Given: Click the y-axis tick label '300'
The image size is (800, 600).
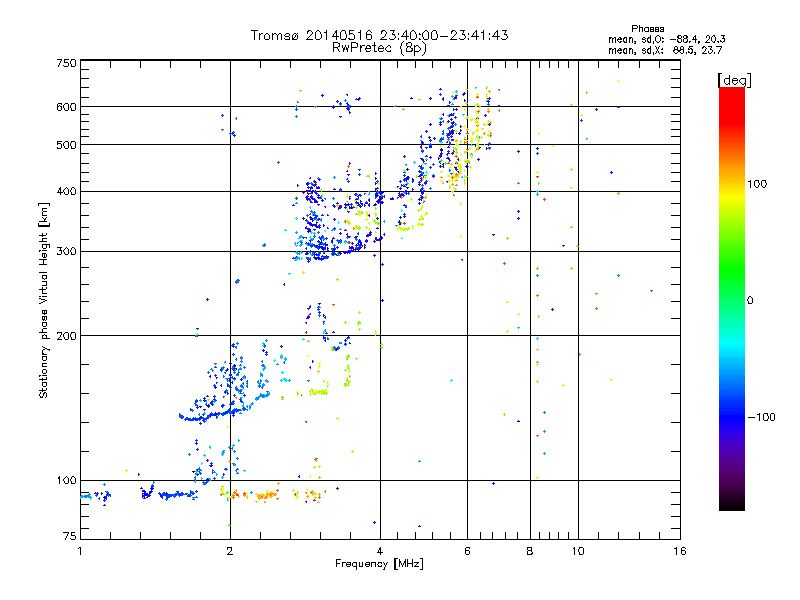Looking at the screenshot, I should point(66,252).
